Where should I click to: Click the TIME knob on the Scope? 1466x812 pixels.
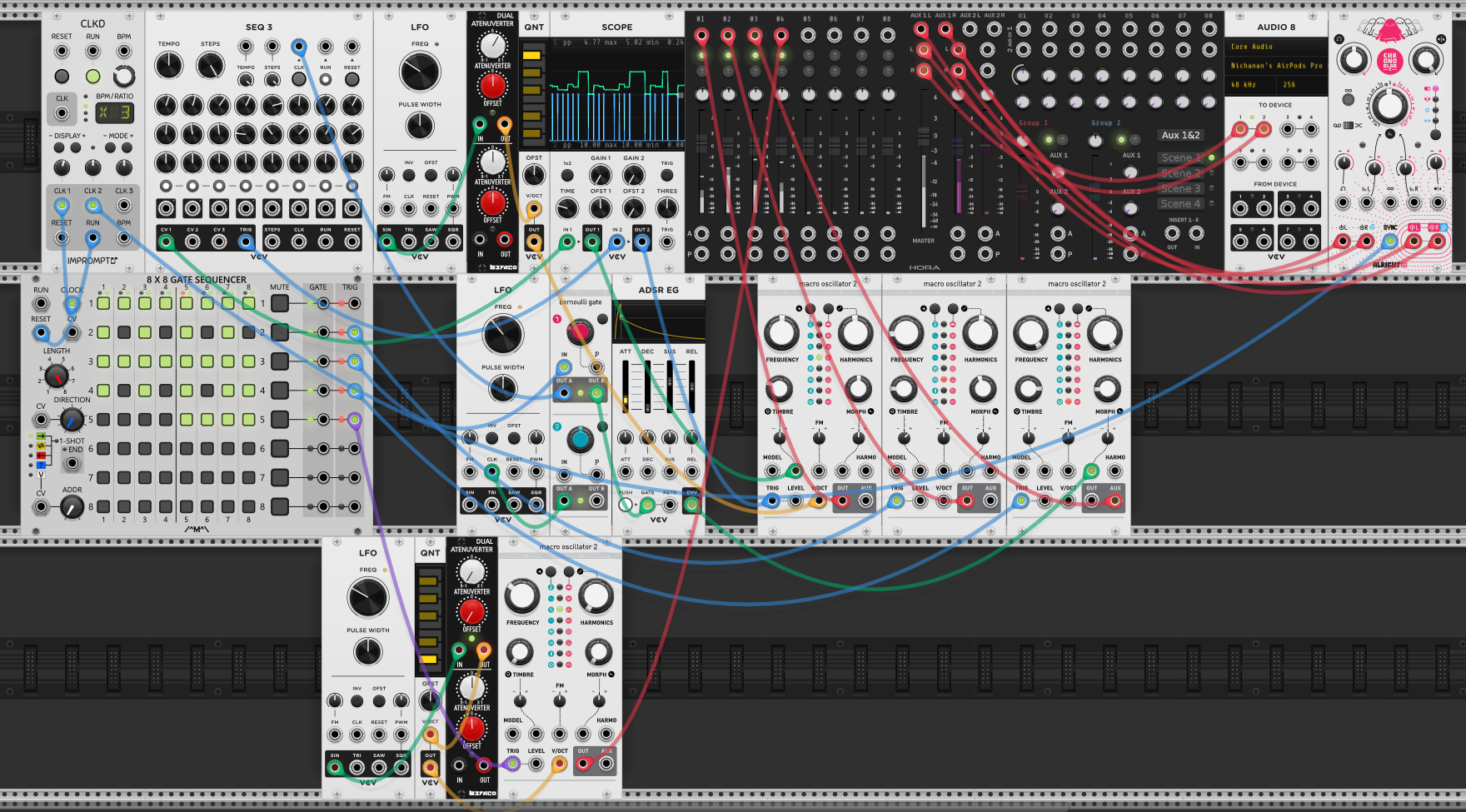pos(567,208)
